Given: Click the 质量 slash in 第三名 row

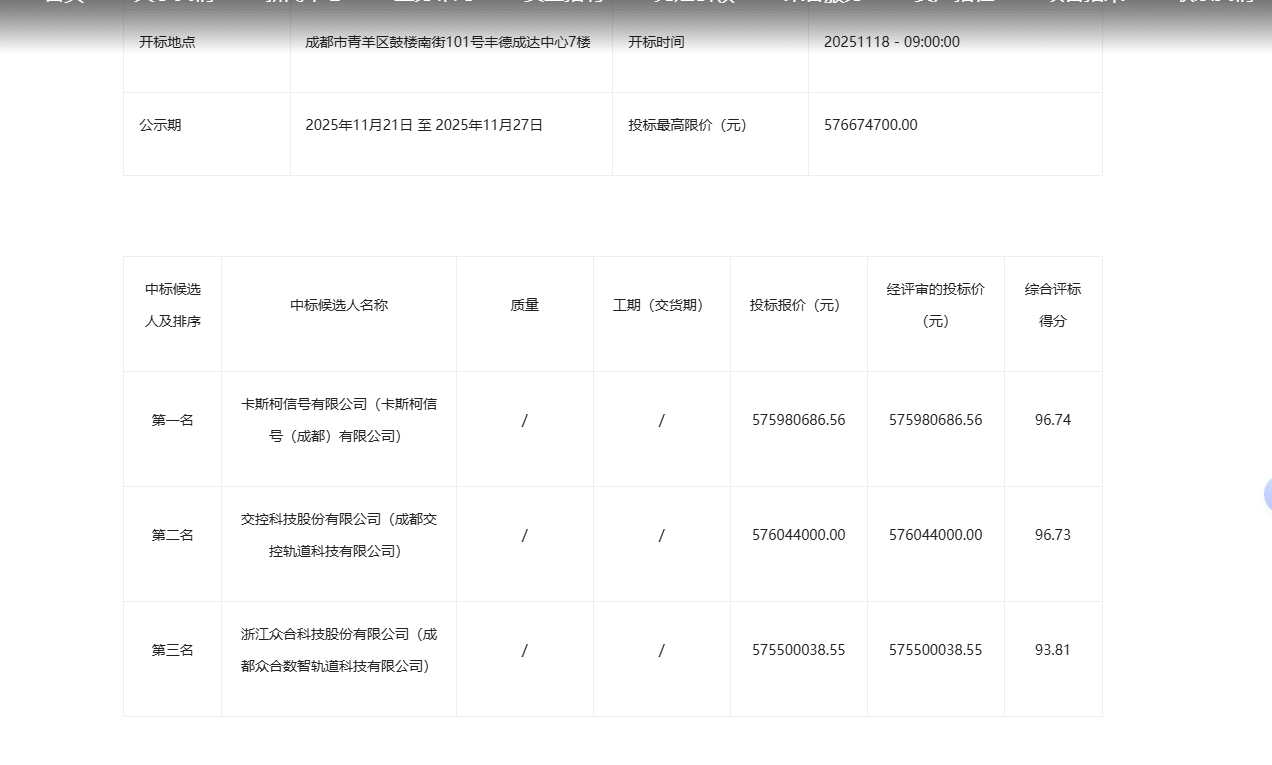Looking at the screenshot, I should coord(525,650).
